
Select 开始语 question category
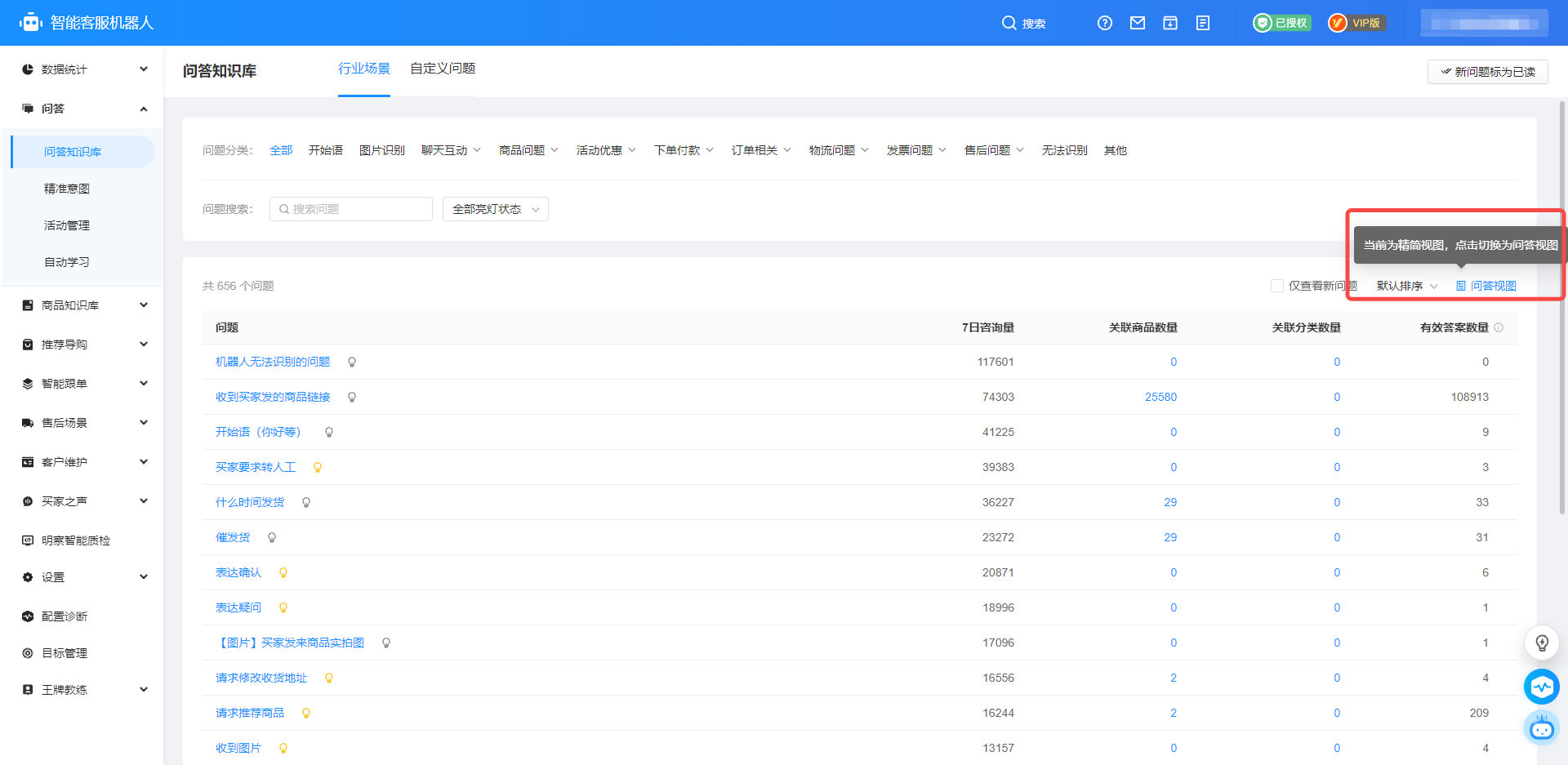(x=326, y=150)
